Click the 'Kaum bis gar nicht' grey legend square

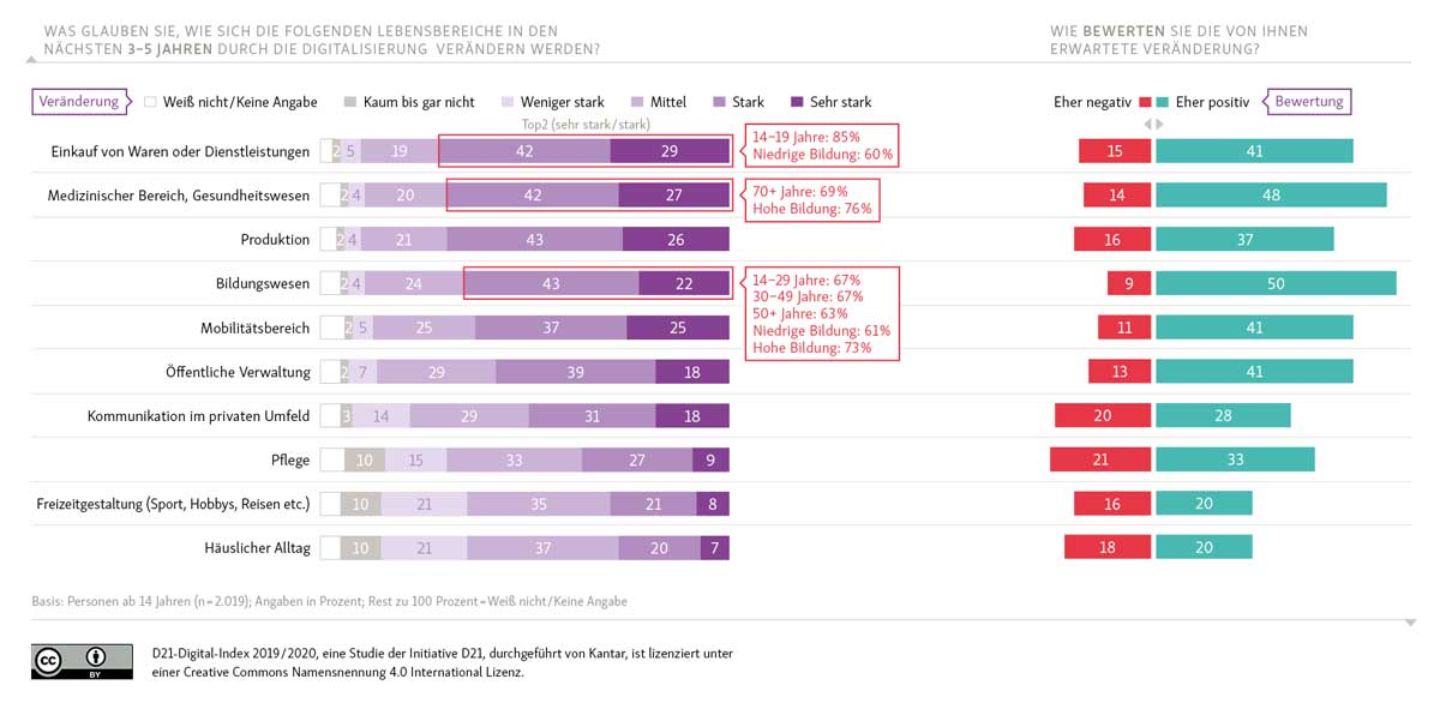click(x=349, y=102)
